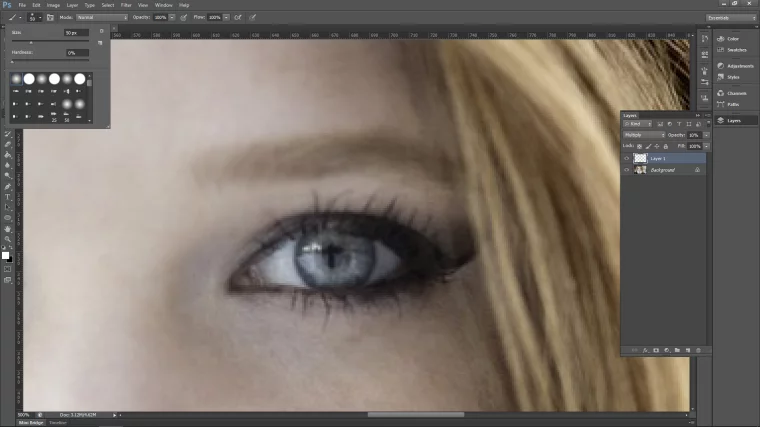This screenshot has width=760, height=427.
Task: Select the History Brush tool
Action: point(7,134)
